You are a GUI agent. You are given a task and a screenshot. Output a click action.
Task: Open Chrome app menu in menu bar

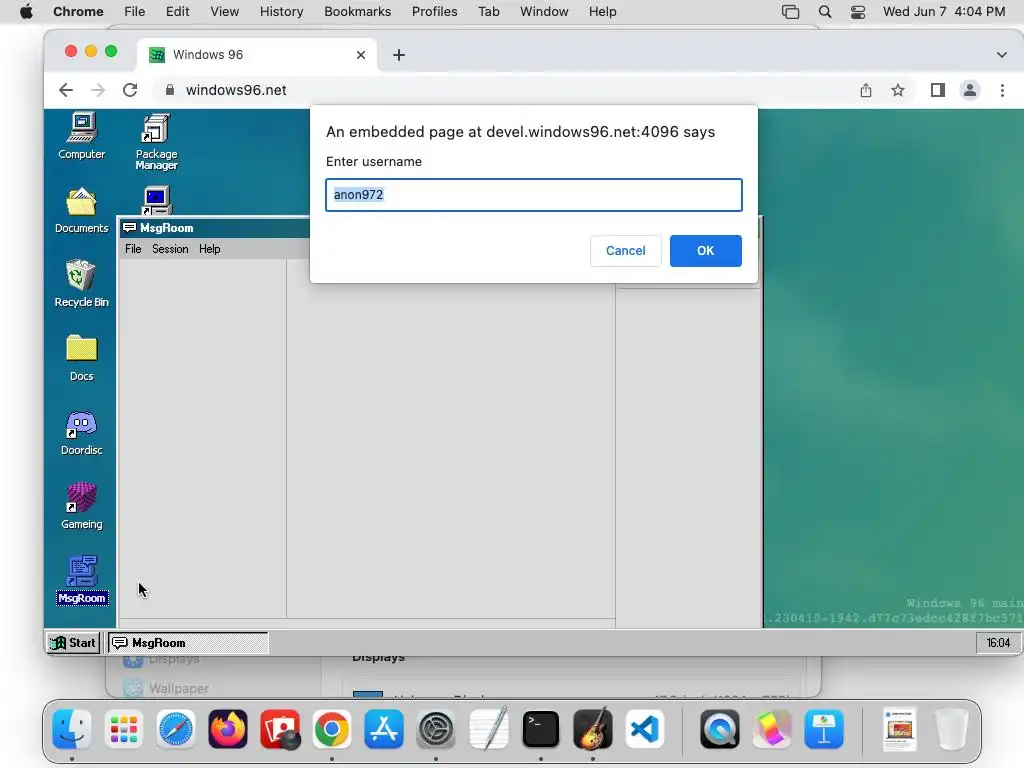pos(78,11)
